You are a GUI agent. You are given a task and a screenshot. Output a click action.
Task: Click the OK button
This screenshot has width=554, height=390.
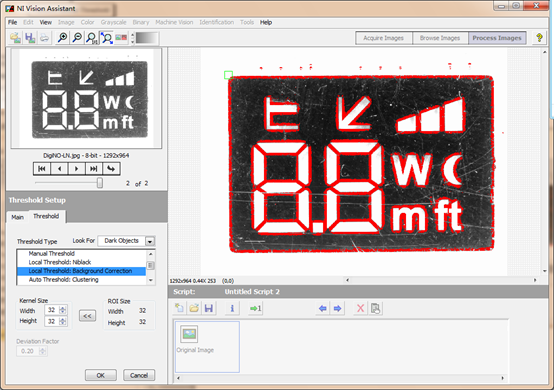pyautogui.click(x=101, y=375)
